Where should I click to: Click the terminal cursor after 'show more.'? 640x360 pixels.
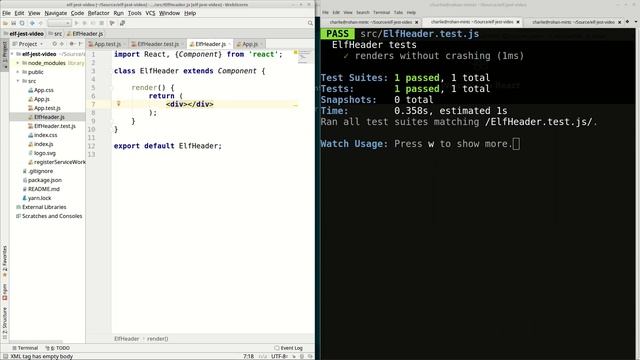[x=516, y=144]
